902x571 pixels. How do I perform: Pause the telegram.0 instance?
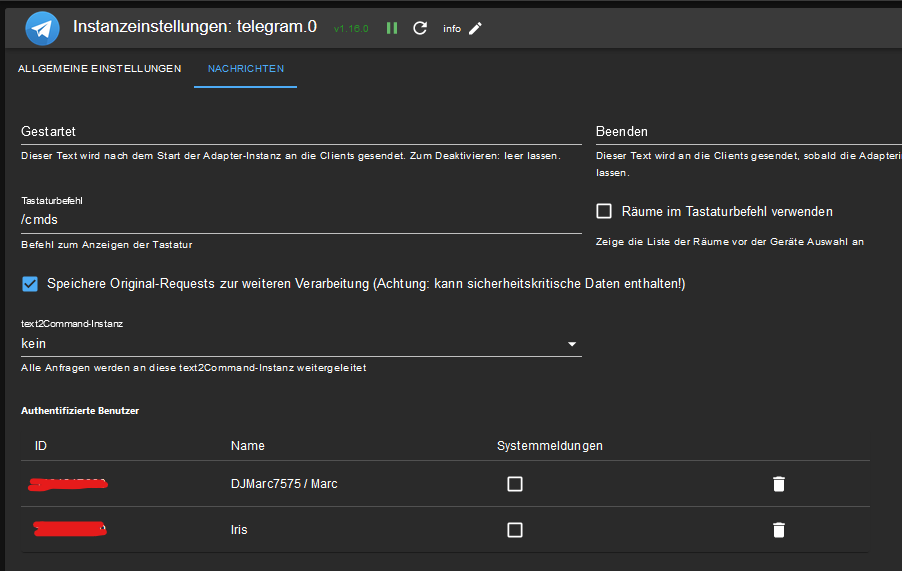[392, 28]
